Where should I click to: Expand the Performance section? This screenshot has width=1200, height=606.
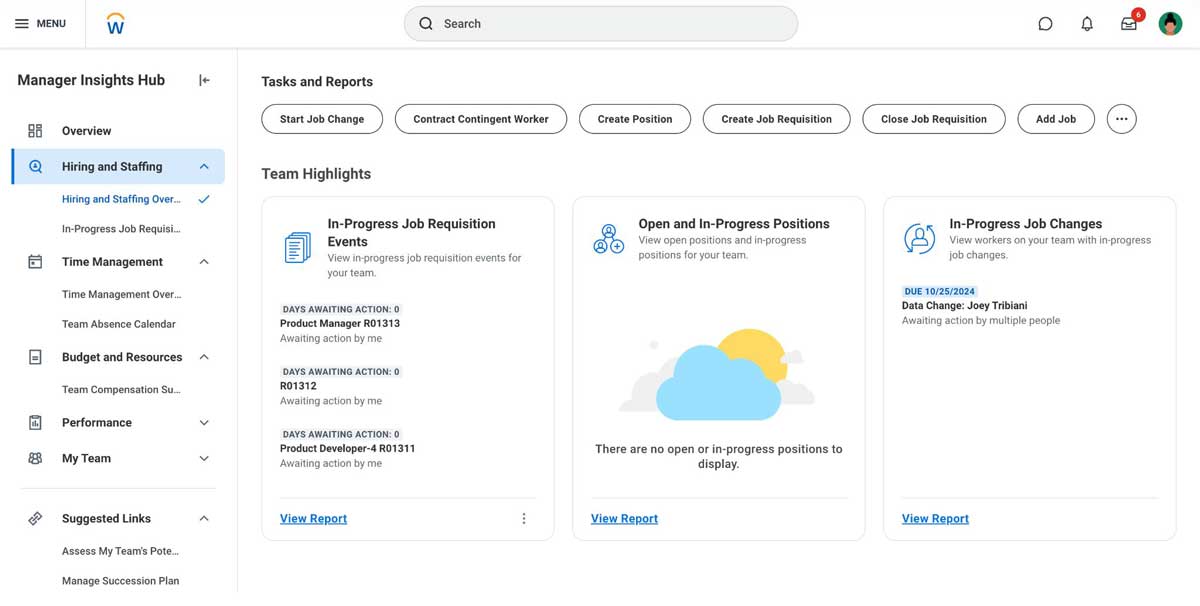click(x=204, y=423)
